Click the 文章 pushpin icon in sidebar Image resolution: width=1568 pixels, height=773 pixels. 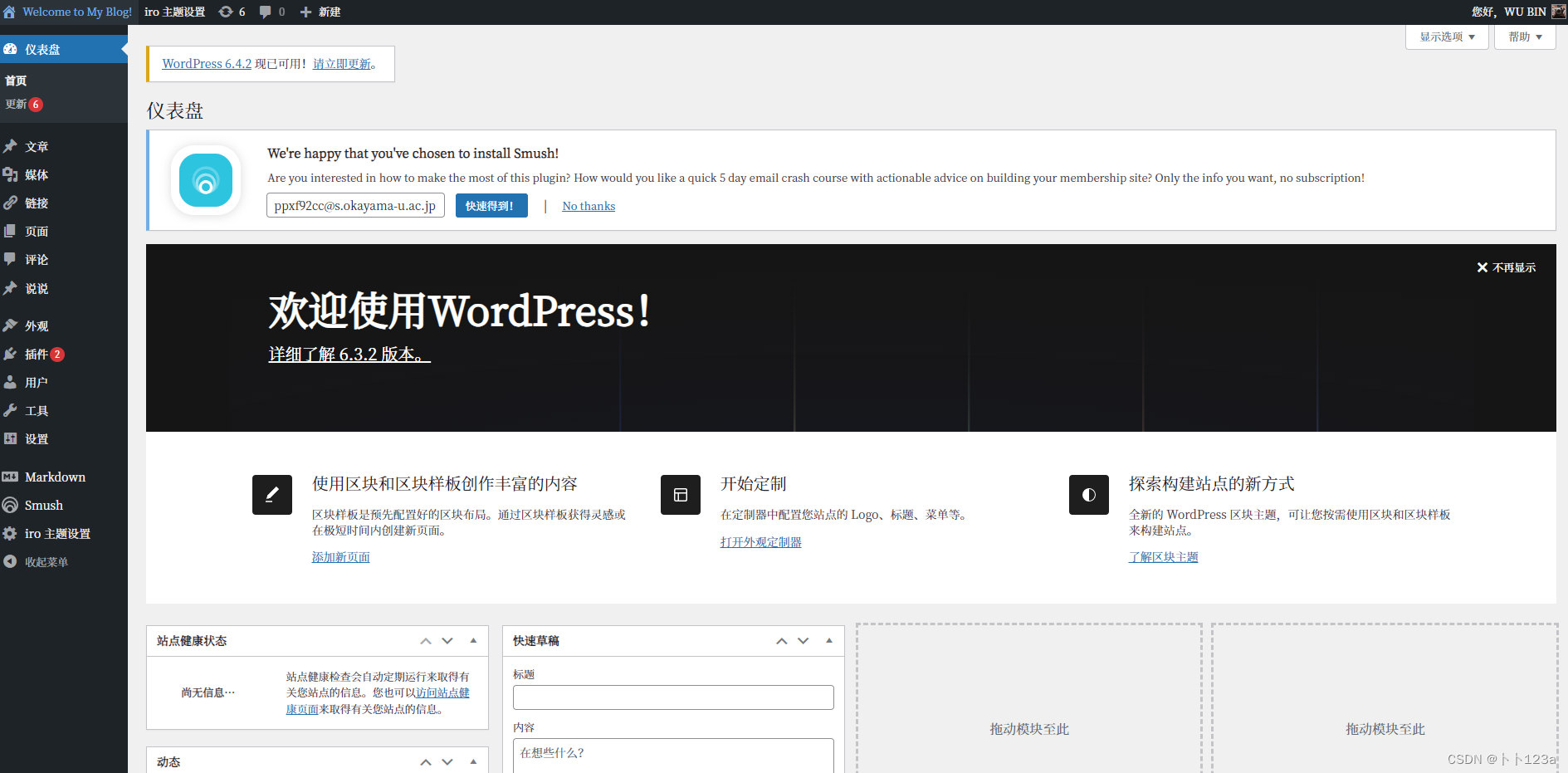point(10,146)
